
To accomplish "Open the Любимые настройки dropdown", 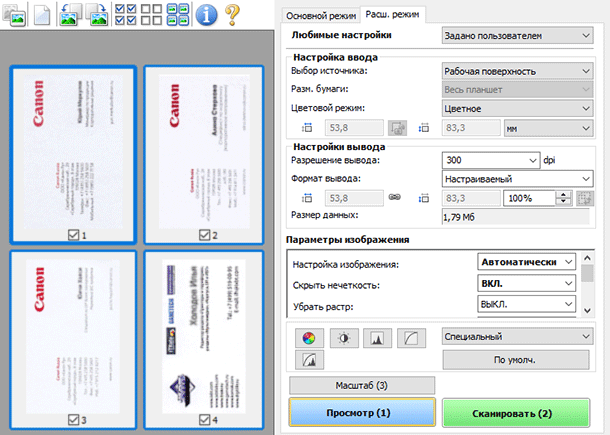I will point(517,35).
